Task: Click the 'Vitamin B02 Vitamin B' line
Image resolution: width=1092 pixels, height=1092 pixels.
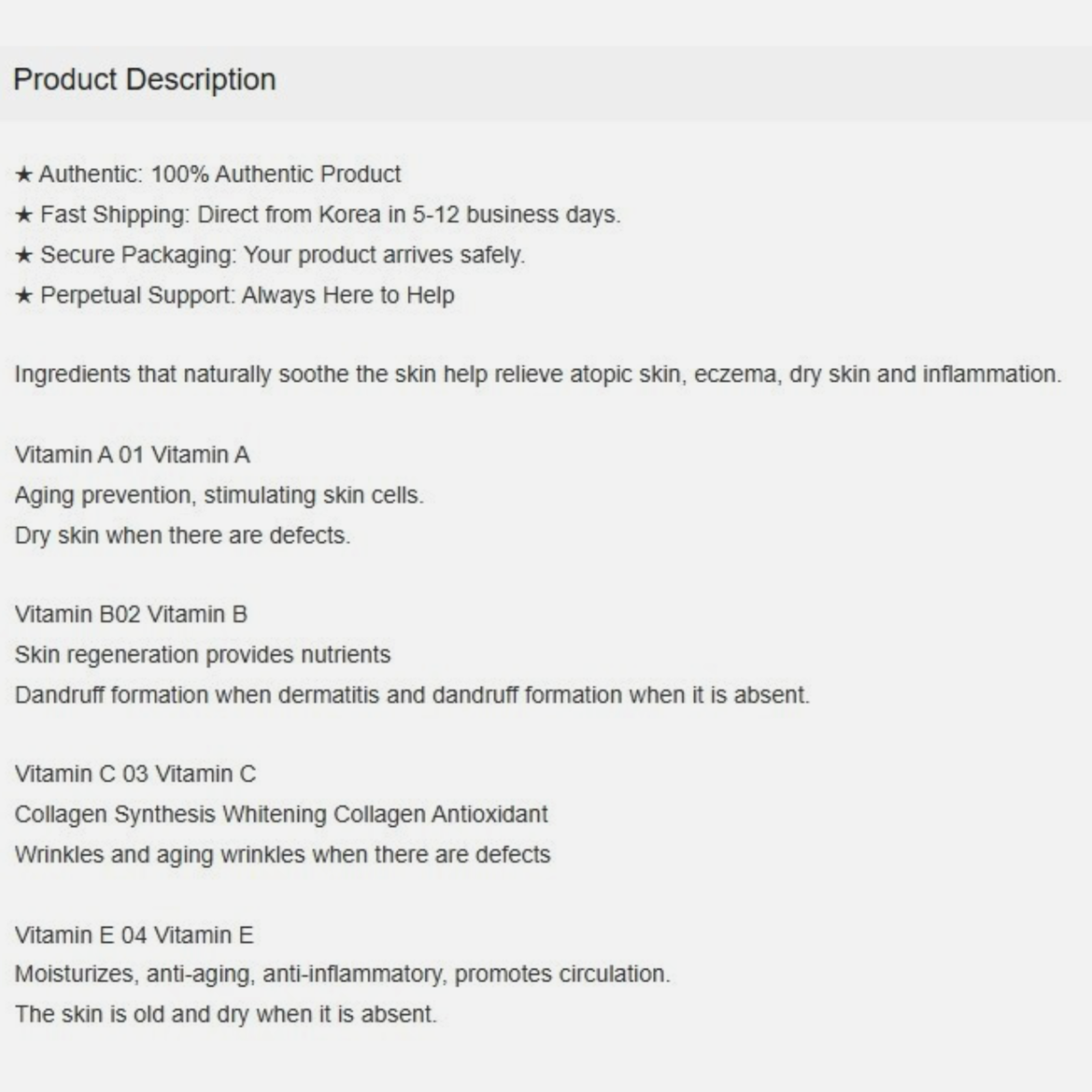Action: click(131, 614)
